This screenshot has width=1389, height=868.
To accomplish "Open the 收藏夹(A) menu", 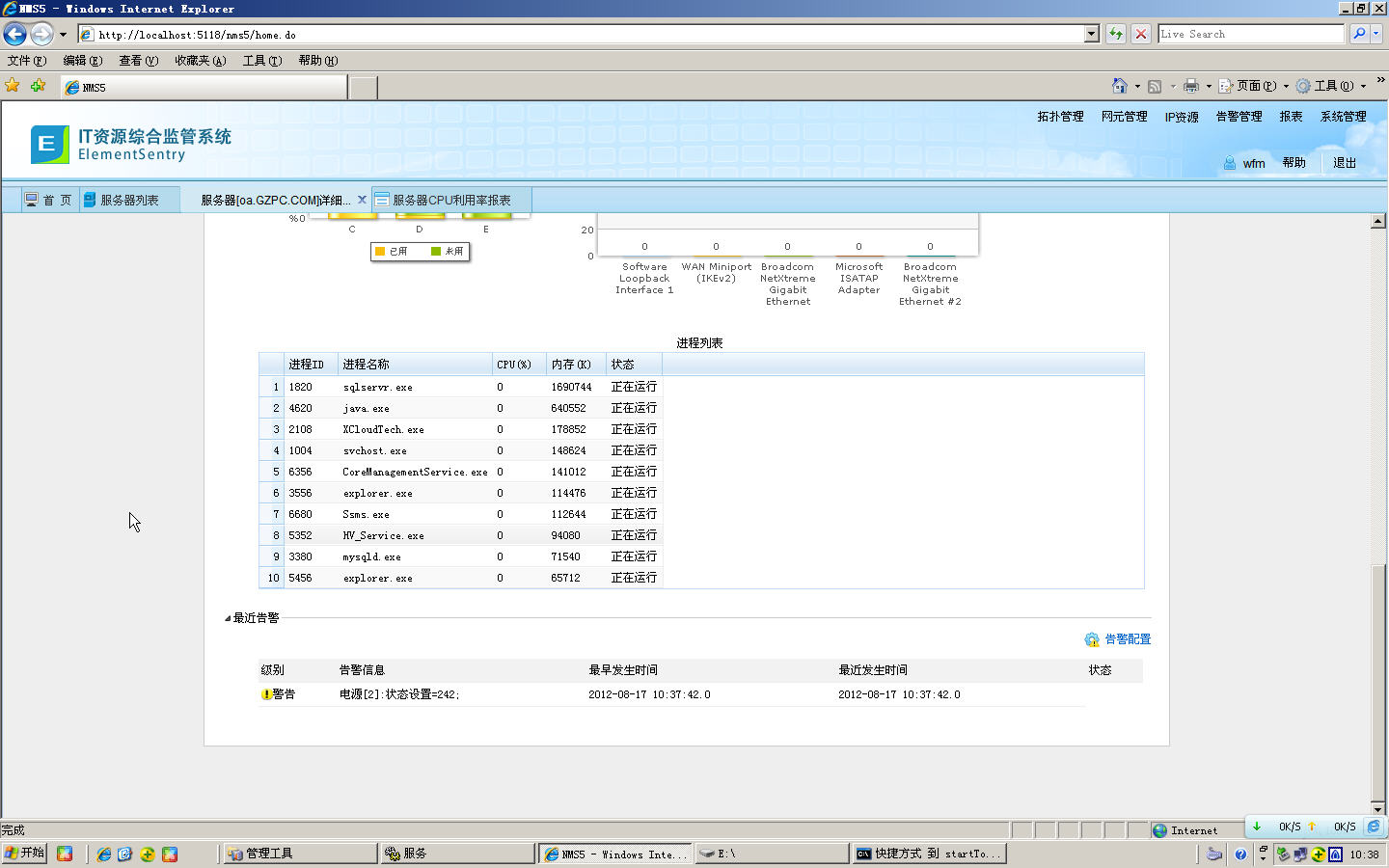I will [x=201, y=61].
